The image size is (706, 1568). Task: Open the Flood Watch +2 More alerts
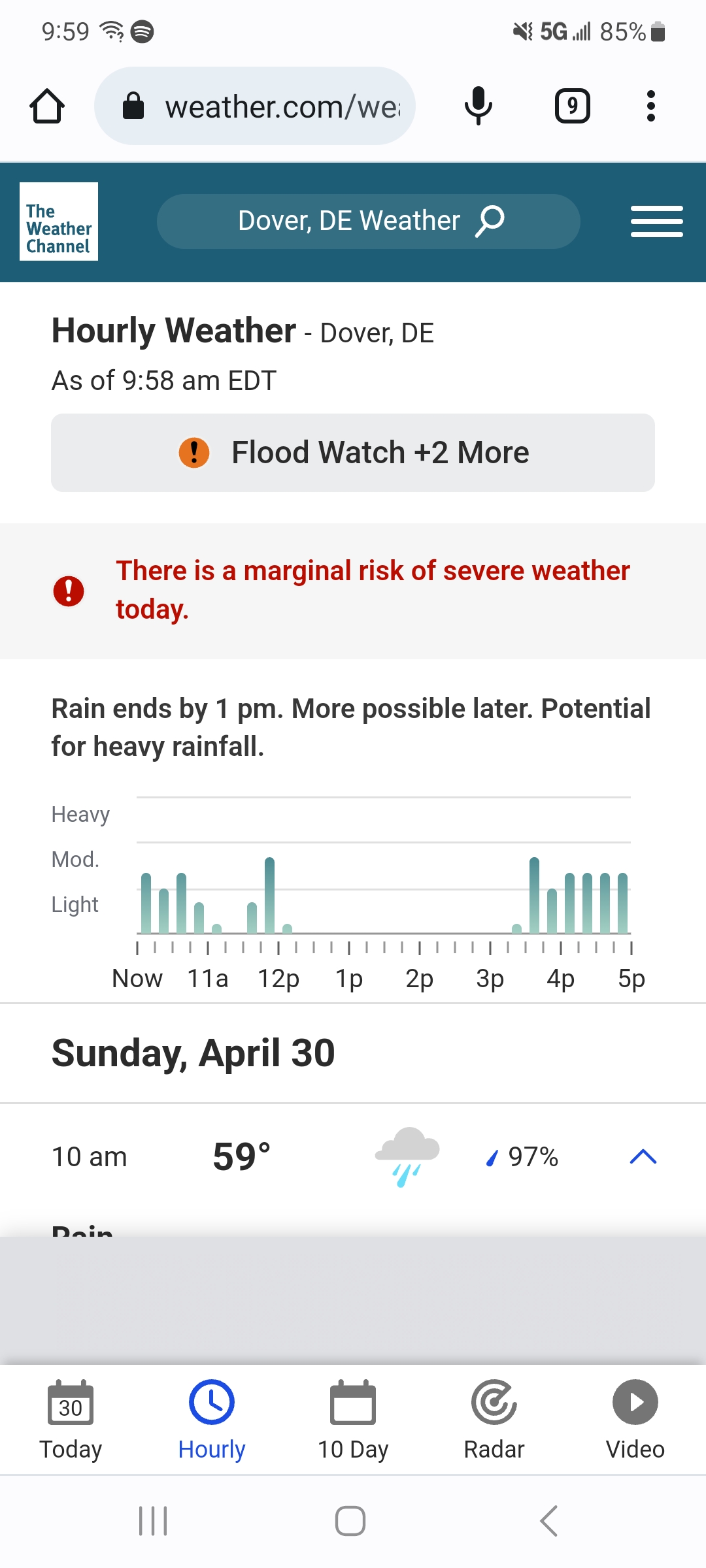[x=353, y=453]
